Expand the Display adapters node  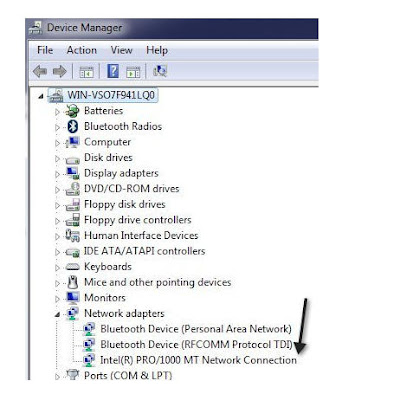click(x=57, y=174)
